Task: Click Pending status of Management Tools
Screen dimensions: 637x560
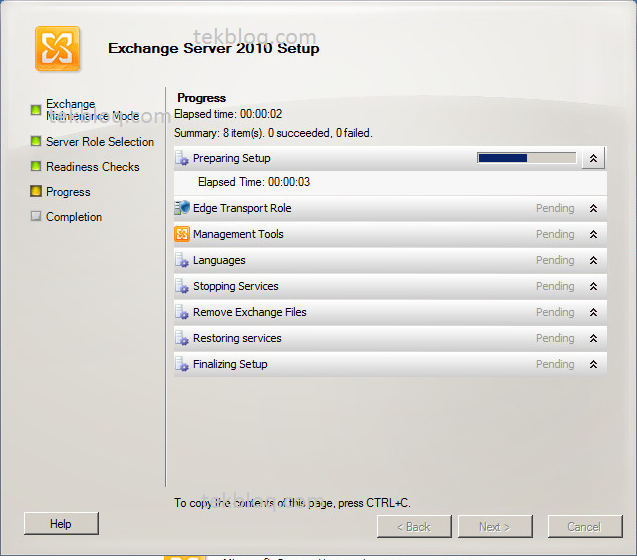Action: point(555,234)
